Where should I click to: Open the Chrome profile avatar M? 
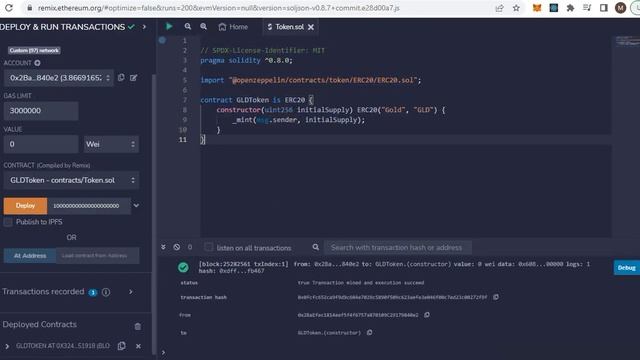(x=620, y=8)
